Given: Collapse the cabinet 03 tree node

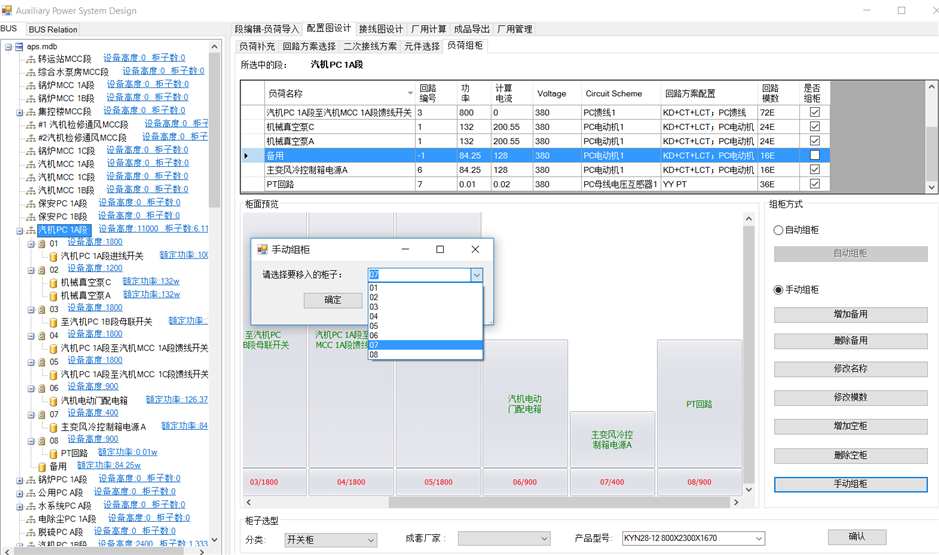Looking at the screenshot, I should tap(30, 310).
